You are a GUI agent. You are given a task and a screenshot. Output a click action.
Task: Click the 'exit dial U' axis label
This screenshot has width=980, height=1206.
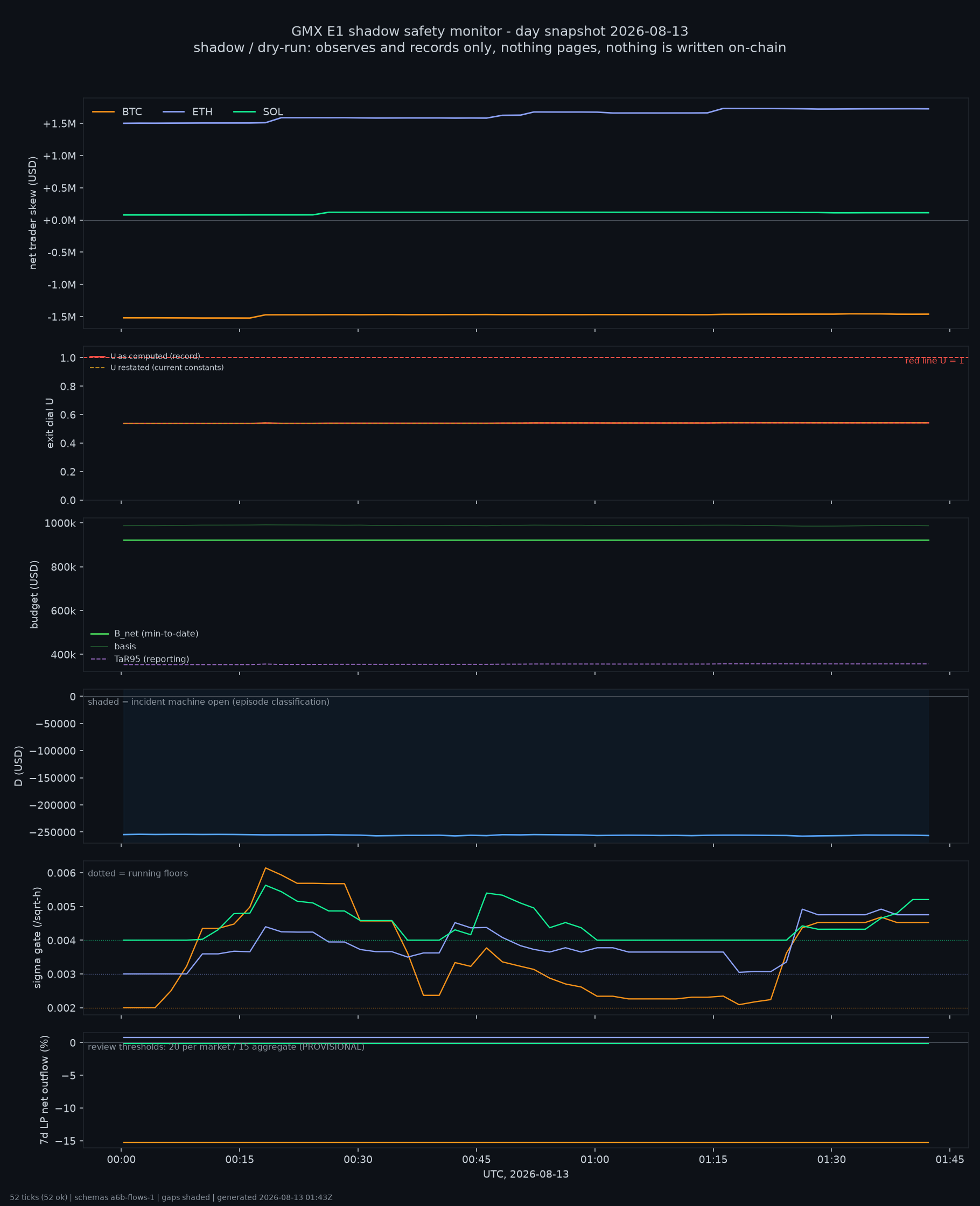tap(50, 423)
